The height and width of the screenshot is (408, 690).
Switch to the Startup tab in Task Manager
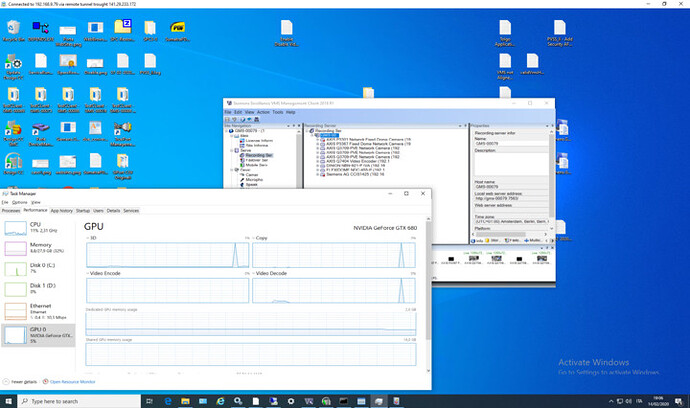(83, 211)
